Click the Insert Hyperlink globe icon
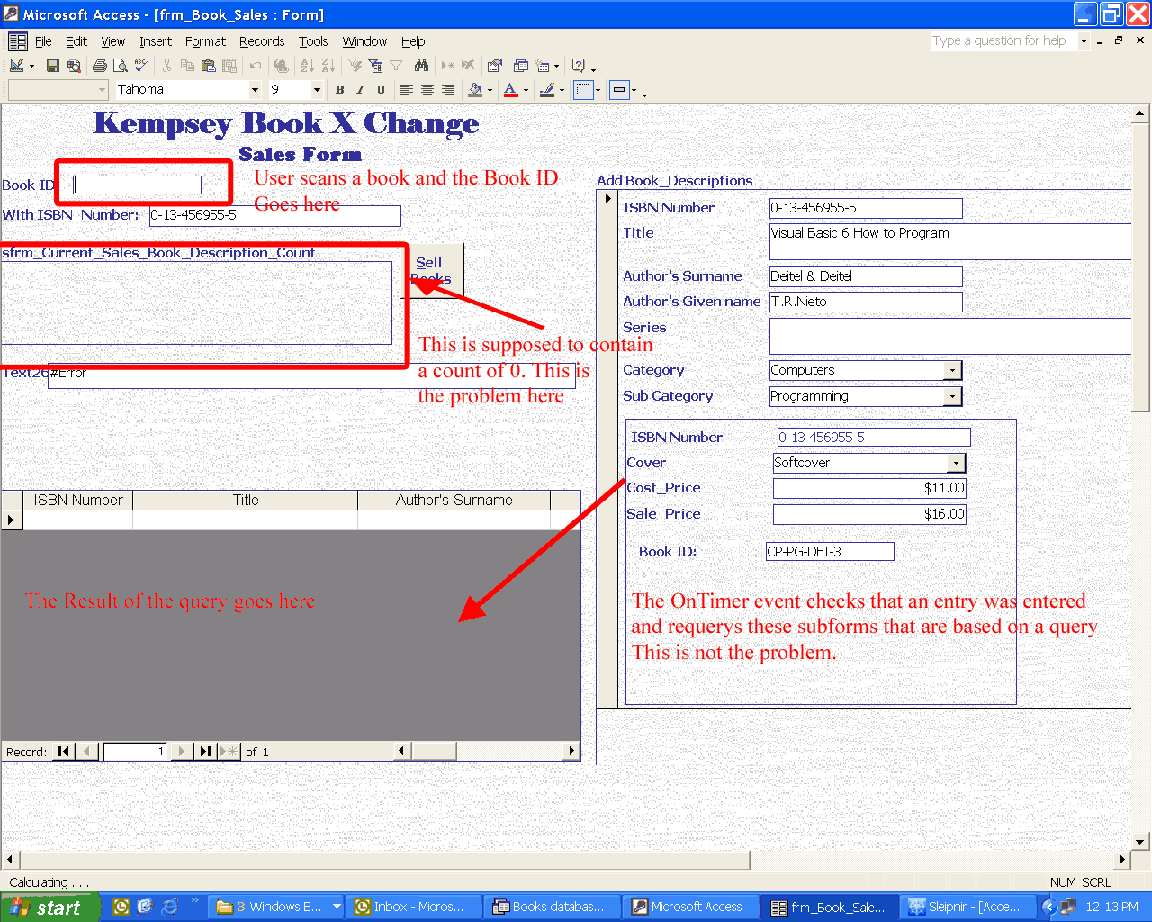Screen dimensions: 1152x922 [281, 66]
